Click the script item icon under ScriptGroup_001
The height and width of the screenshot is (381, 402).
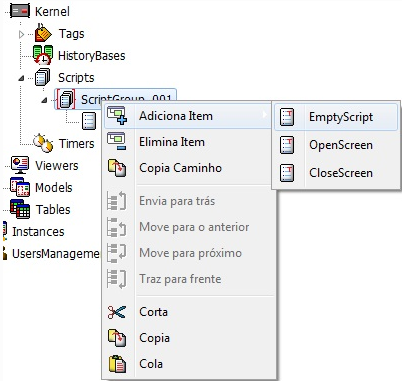click(89, 121)
